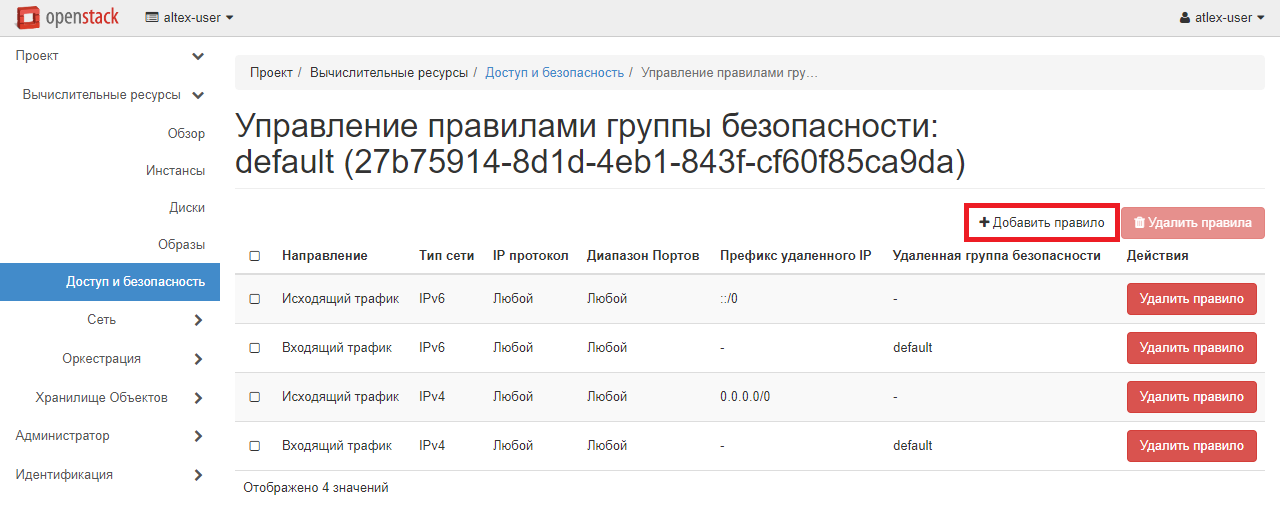
Task: Collapse the Вычислительные ресурсы section
Action: [x=198, y=95]
